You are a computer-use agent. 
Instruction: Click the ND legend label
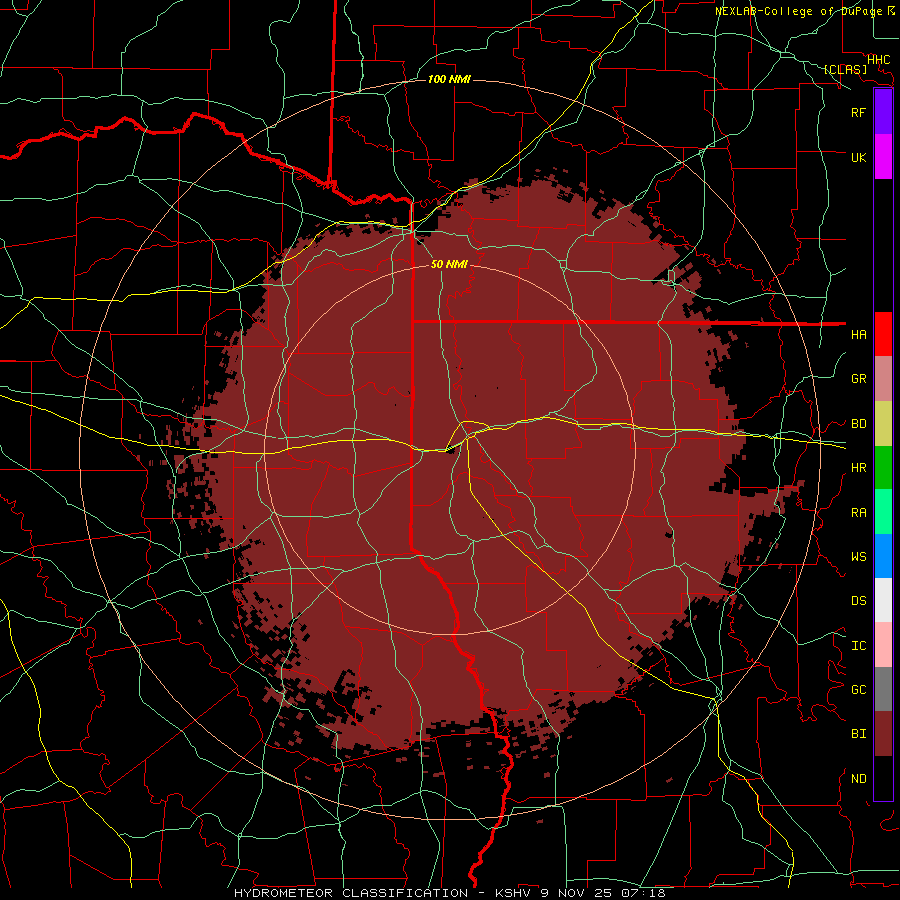tap(858, 779)
